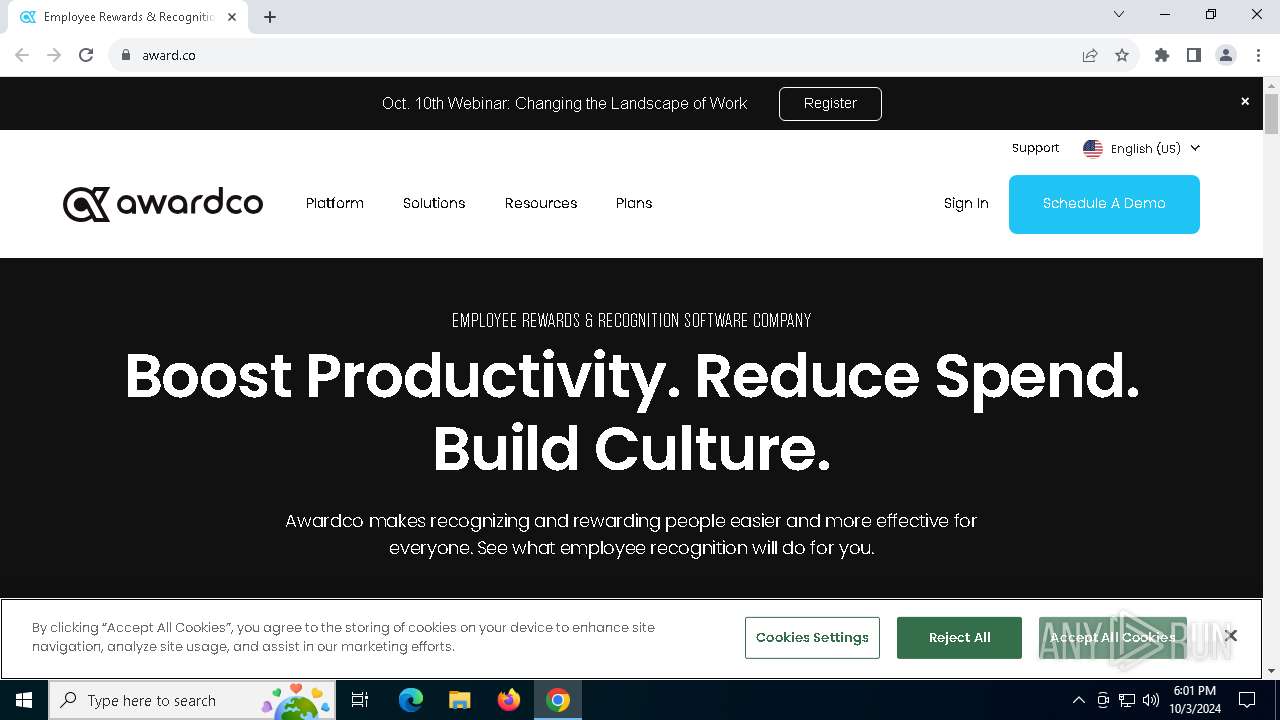Click the browser forward arrow
The width and height of the screenshot is (1280, 720).
click(54, 55)
